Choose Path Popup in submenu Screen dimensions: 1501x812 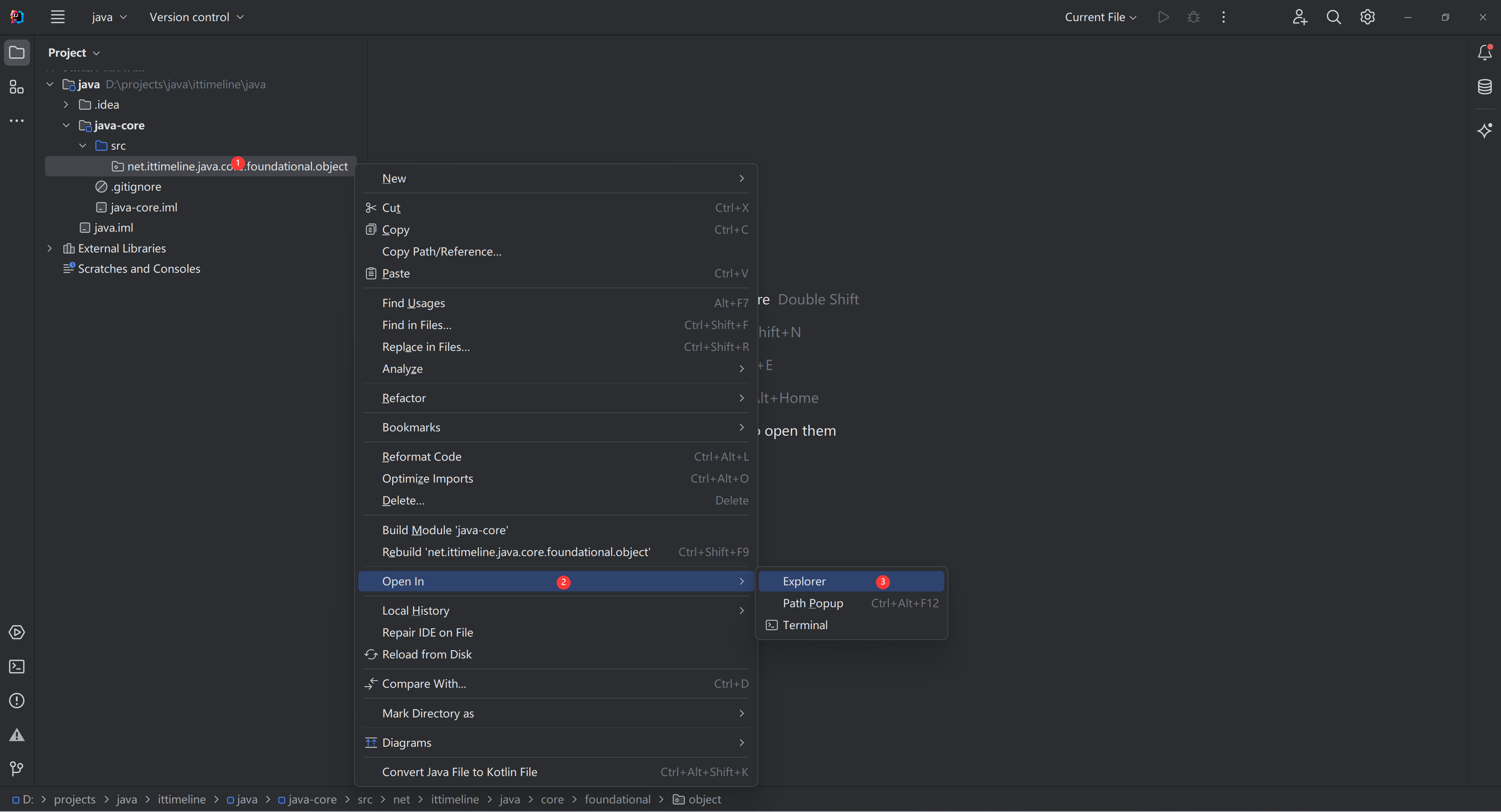tap(851, 603)
